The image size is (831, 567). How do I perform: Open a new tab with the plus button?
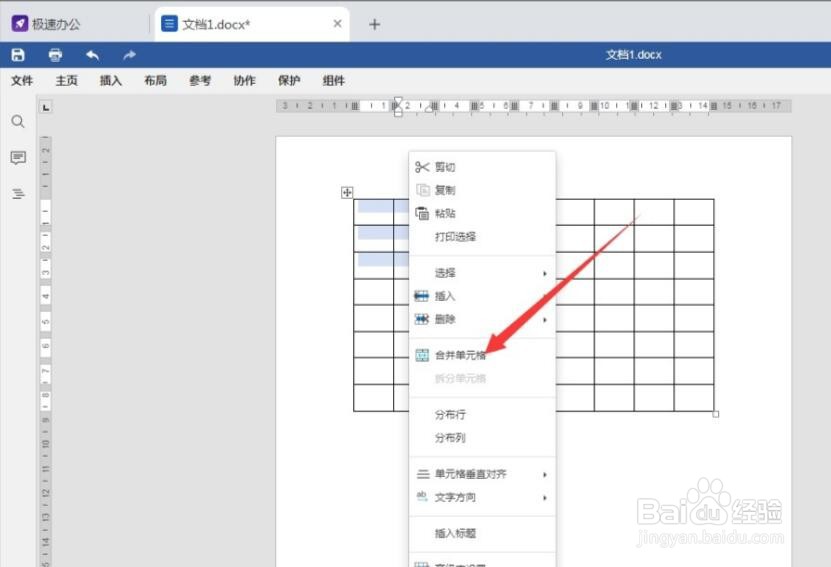tap(374, 24)
